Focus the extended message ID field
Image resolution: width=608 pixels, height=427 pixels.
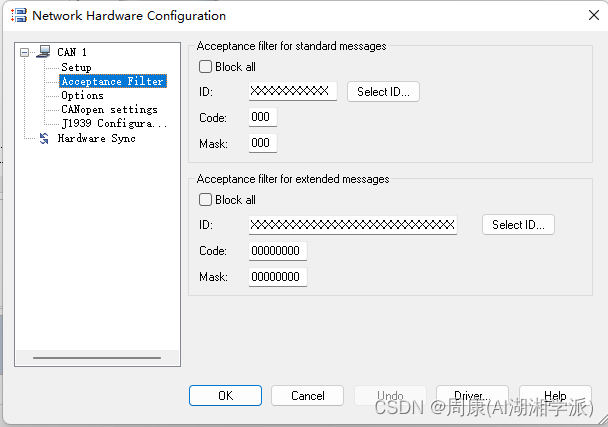tap(353, 225)
